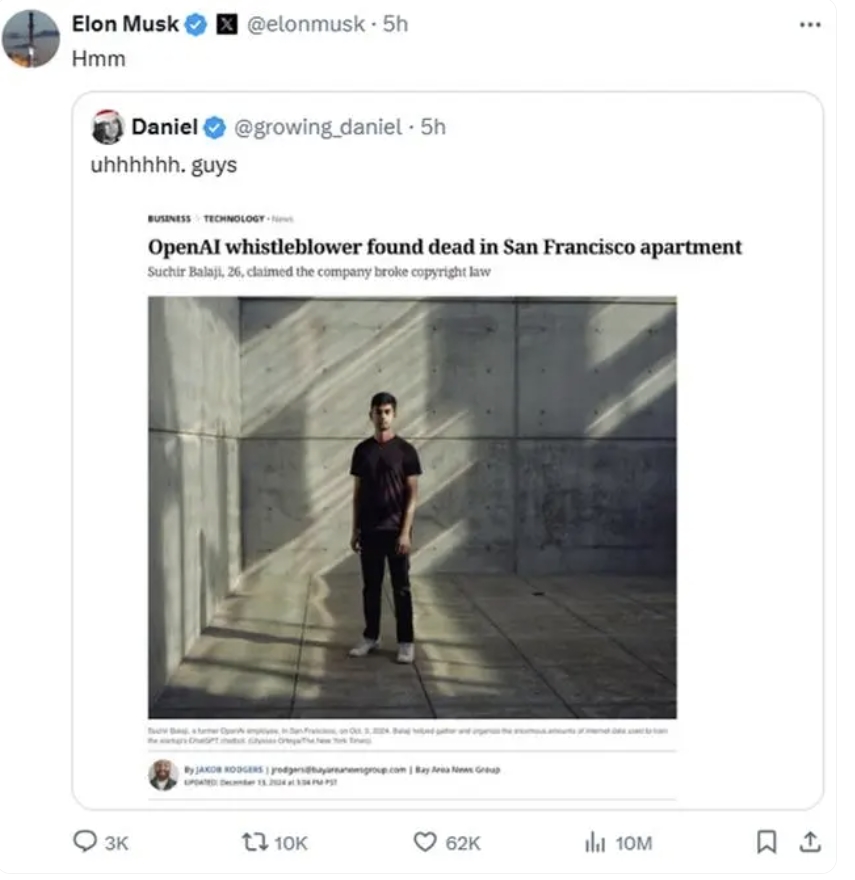Click Daniel's verified badge icon

pyautogui.click(x=215, y=127)
